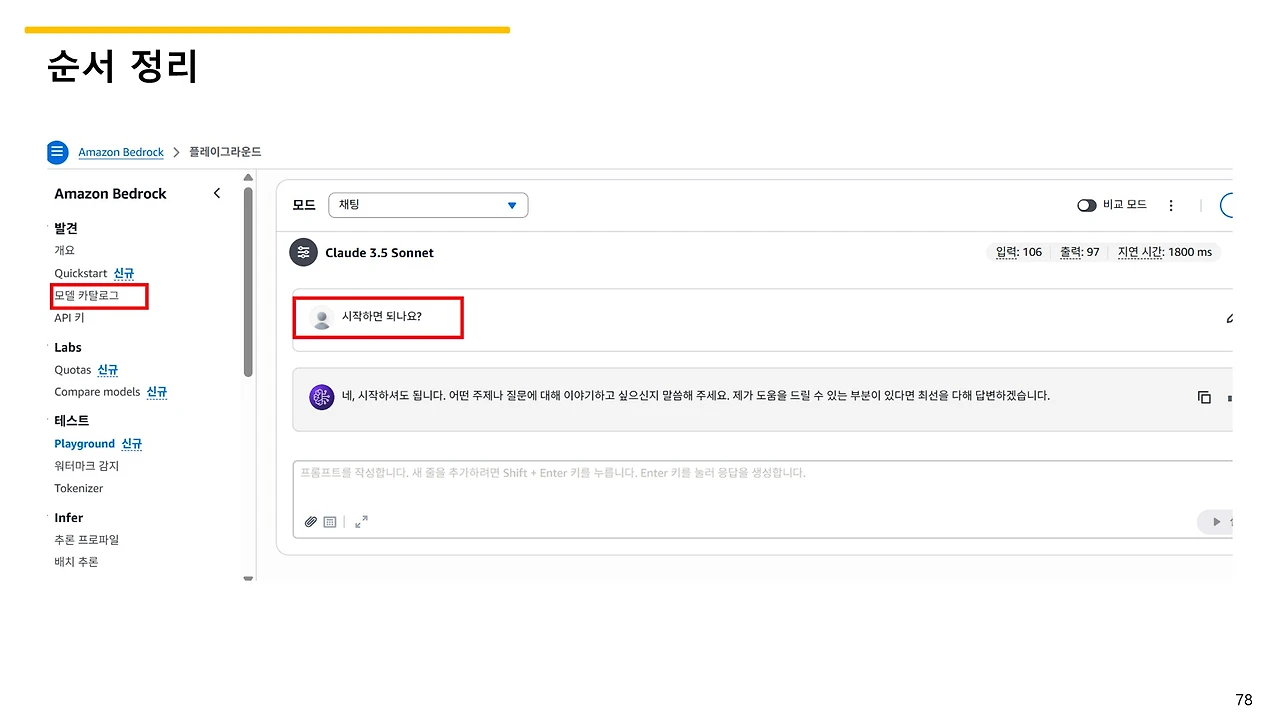The width and height of the screenshot is (1280, 720).
Task: Edit the user message with the pencil icon
Action: pos(1229,319)
